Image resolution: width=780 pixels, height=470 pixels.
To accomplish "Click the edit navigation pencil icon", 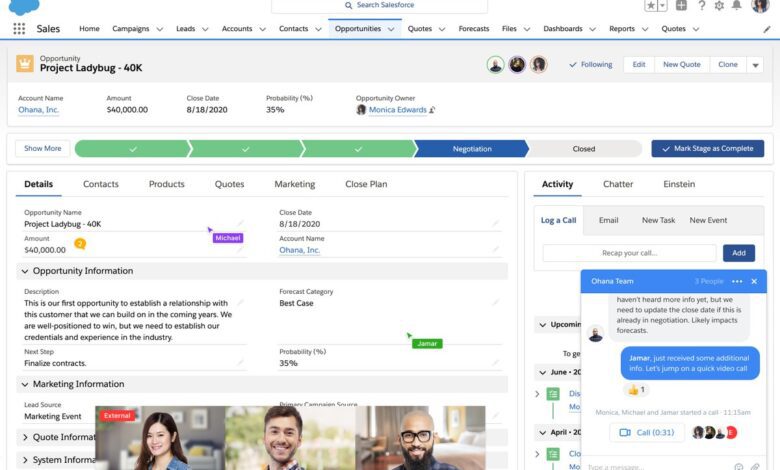I will pos(767,29).
